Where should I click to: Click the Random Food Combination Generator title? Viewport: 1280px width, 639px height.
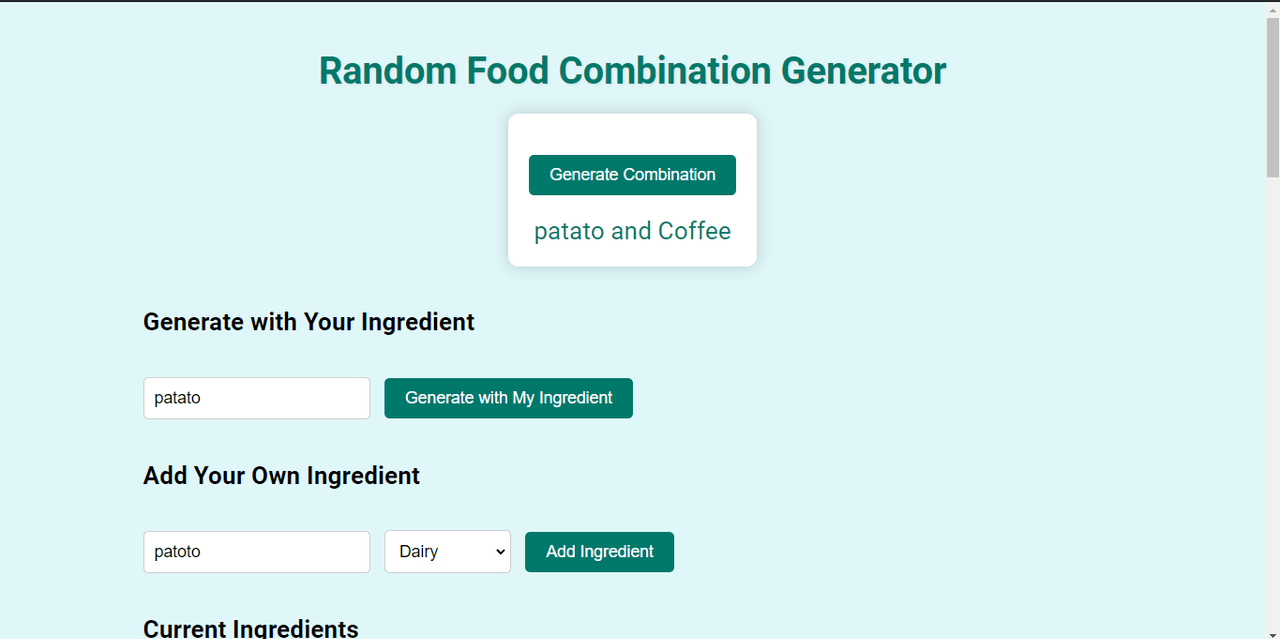[632, 71]
